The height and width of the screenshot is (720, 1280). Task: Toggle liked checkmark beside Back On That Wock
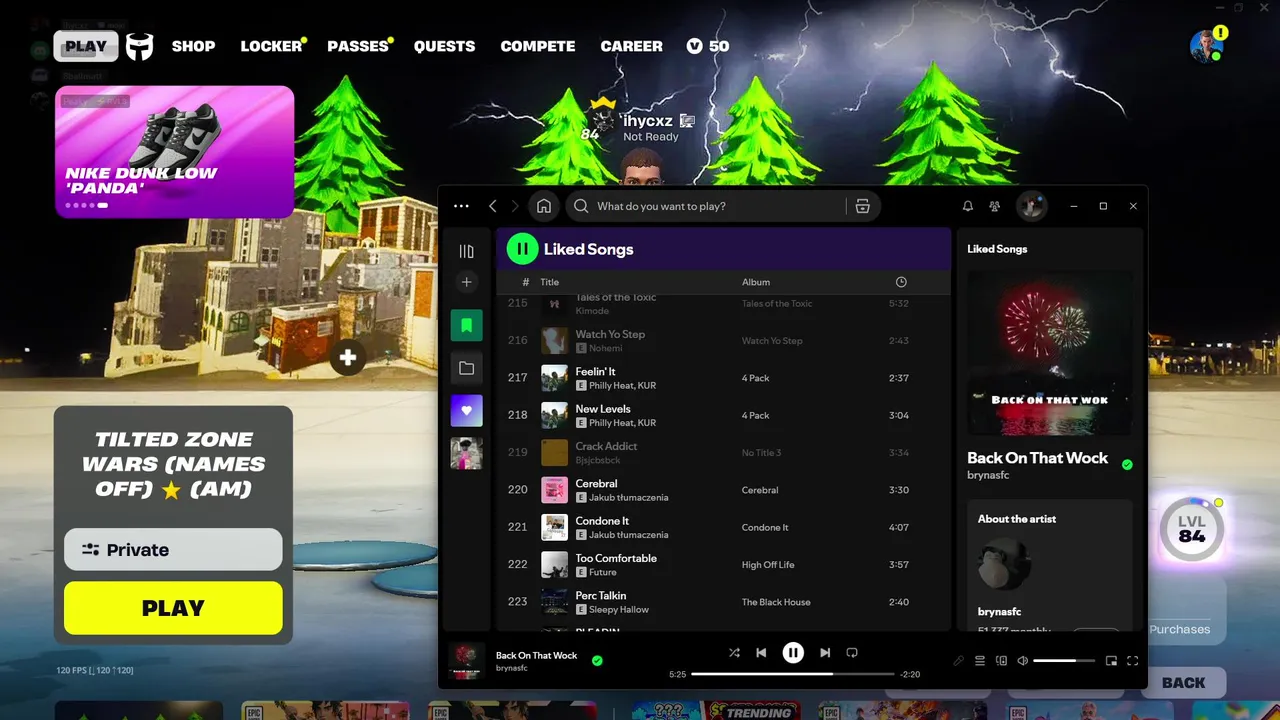1127,465
